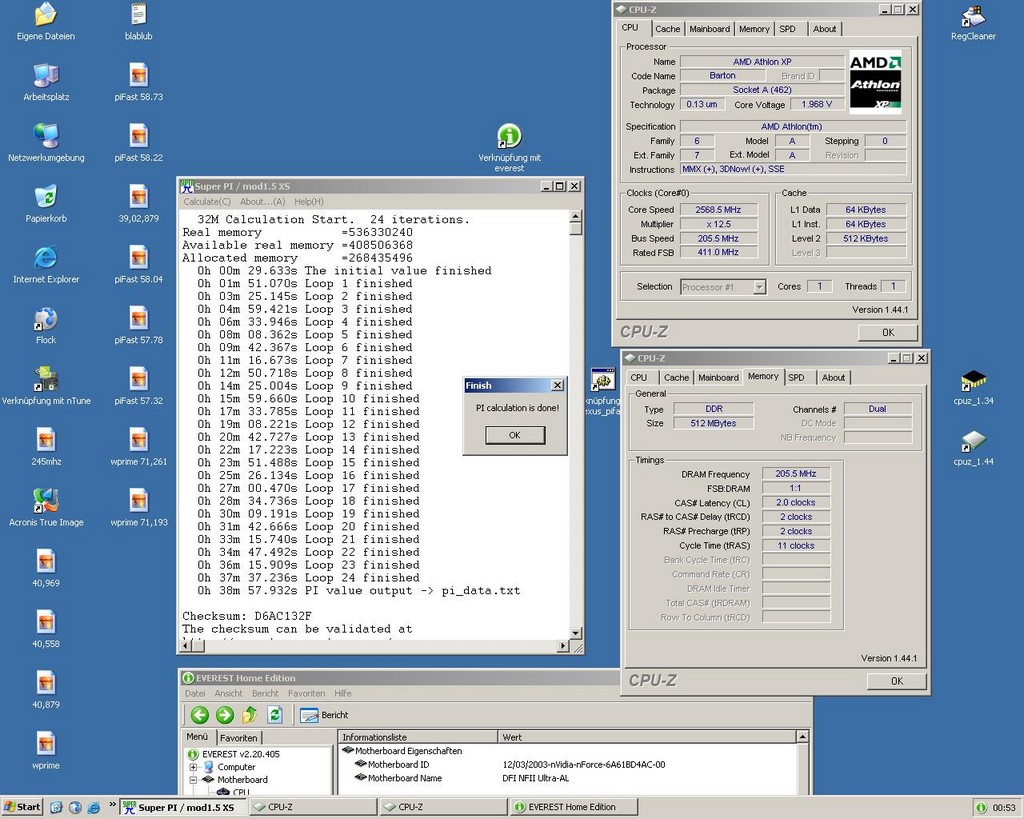Click EVEREST Home Edition taskbar button
This screenshot has height=819, width=1024.
572,807
